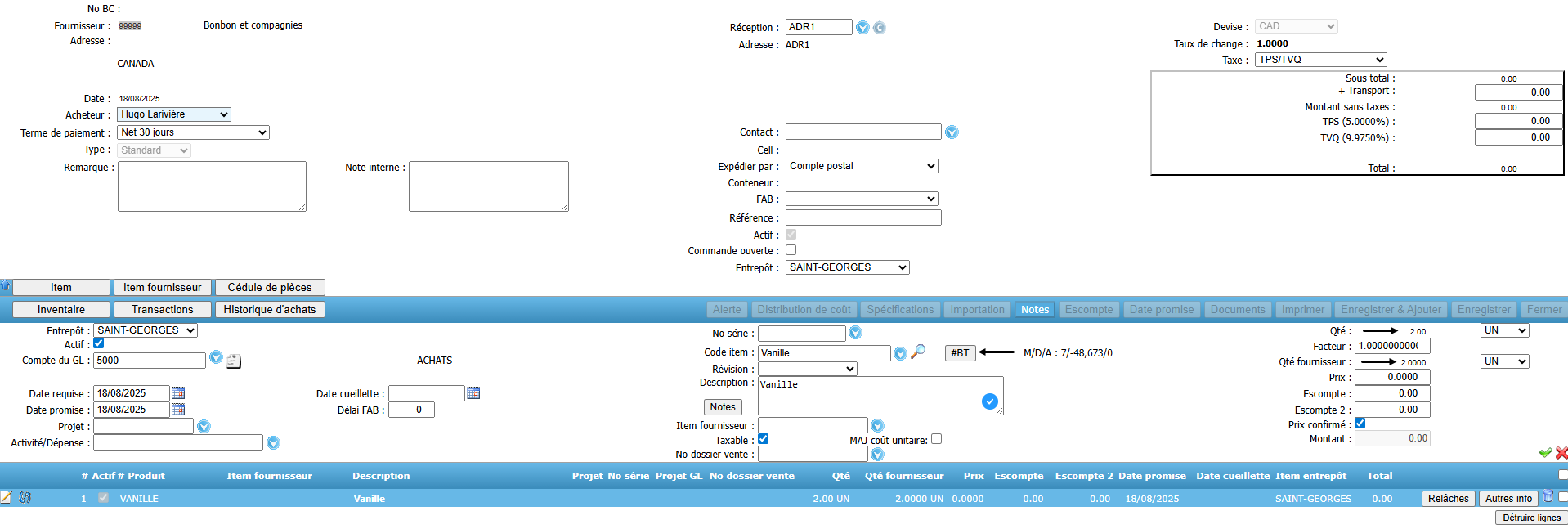Uncheck the Prix confirmé checkbox

click(1360, 424)
